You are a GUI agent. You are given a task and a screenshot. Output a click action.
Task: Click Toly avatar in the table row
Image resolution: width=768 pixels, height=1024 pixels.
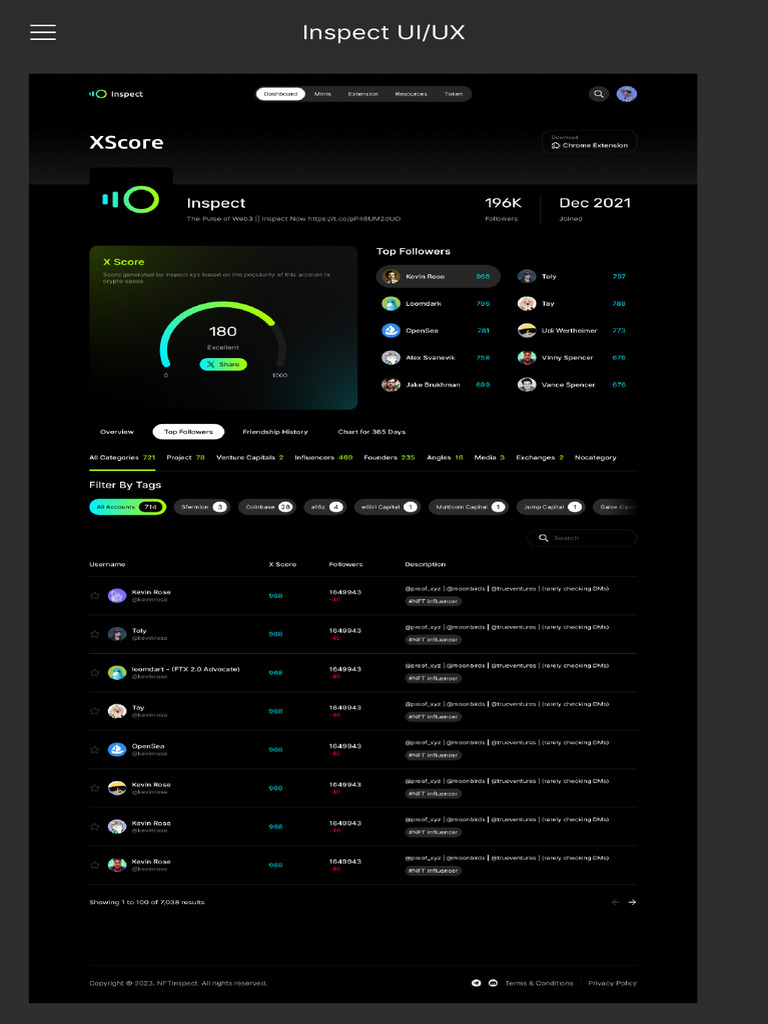click(117, 634)
